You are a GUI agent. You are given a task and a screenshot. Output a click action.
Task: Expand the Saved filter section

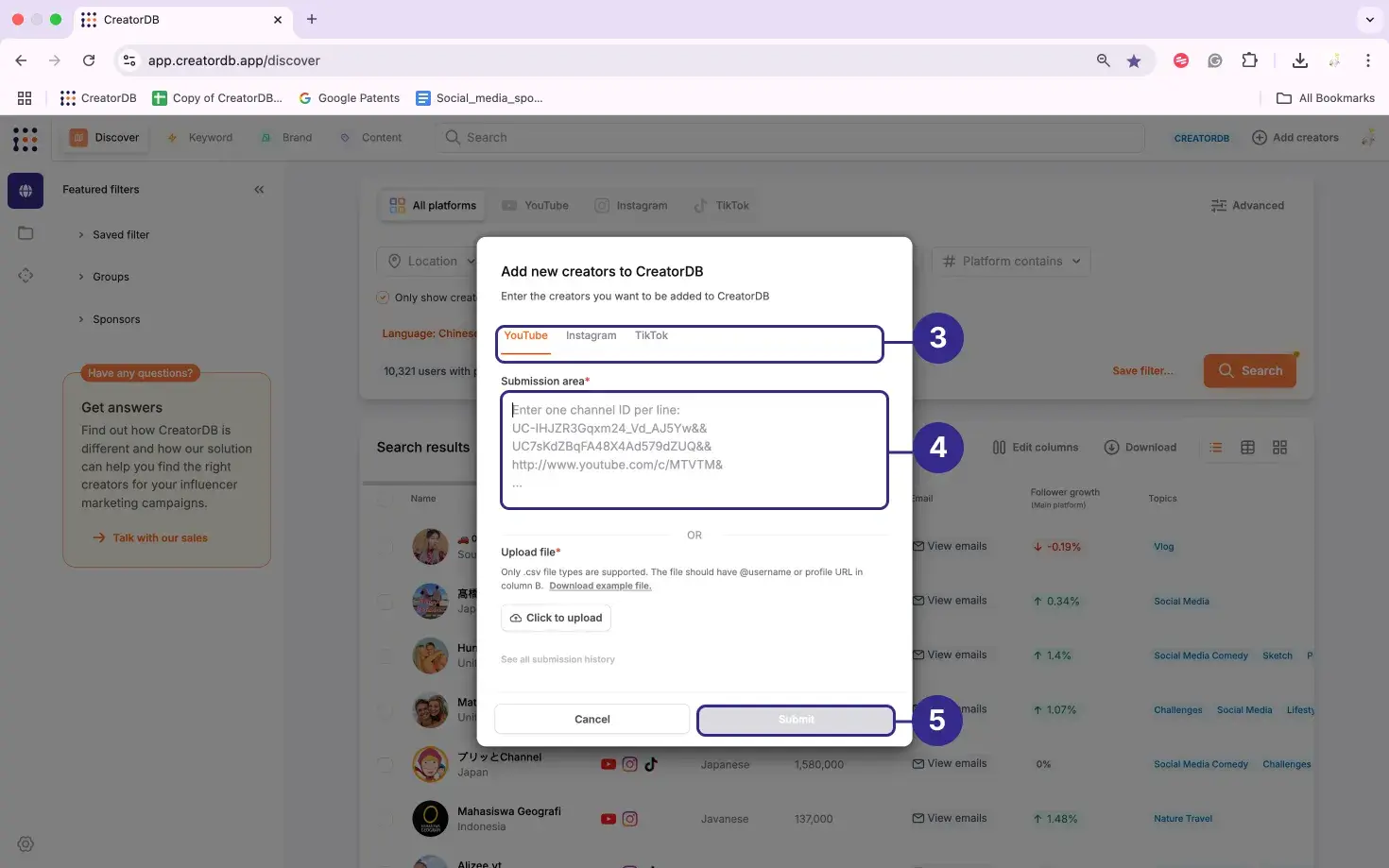pos(113,234)
